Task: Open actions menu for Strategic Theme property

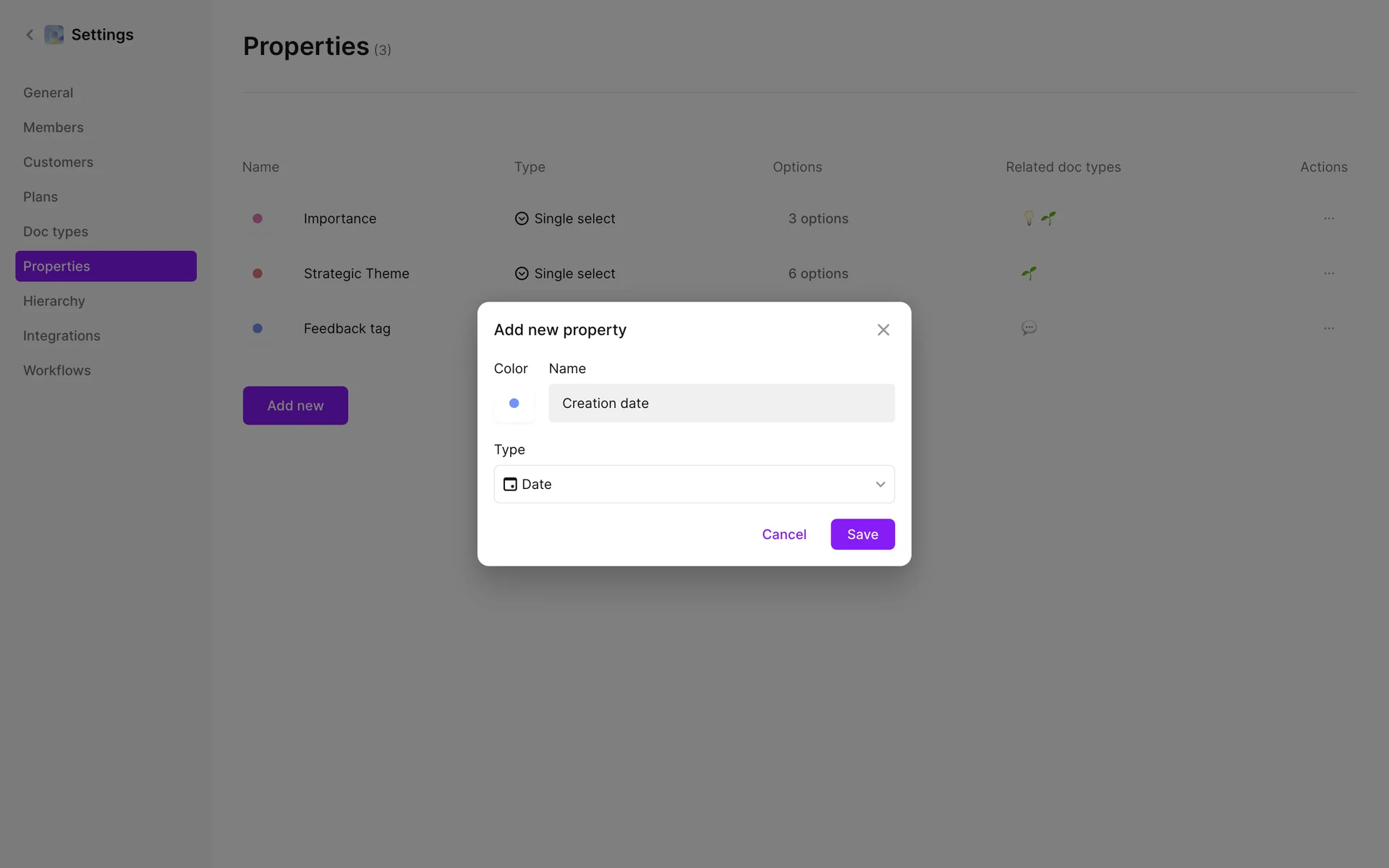Action: (1329, 273)
